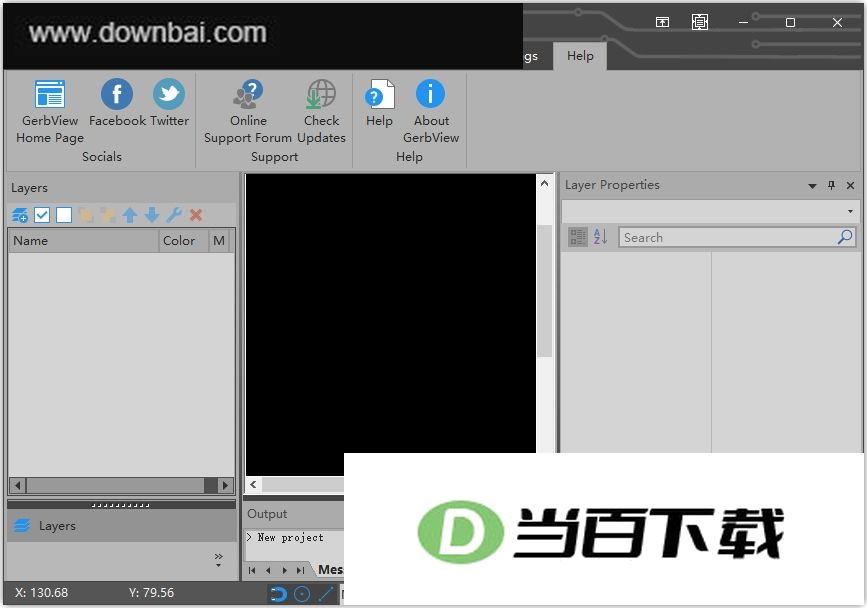Open the GerbView Home Page

click(x=50, y=112)
